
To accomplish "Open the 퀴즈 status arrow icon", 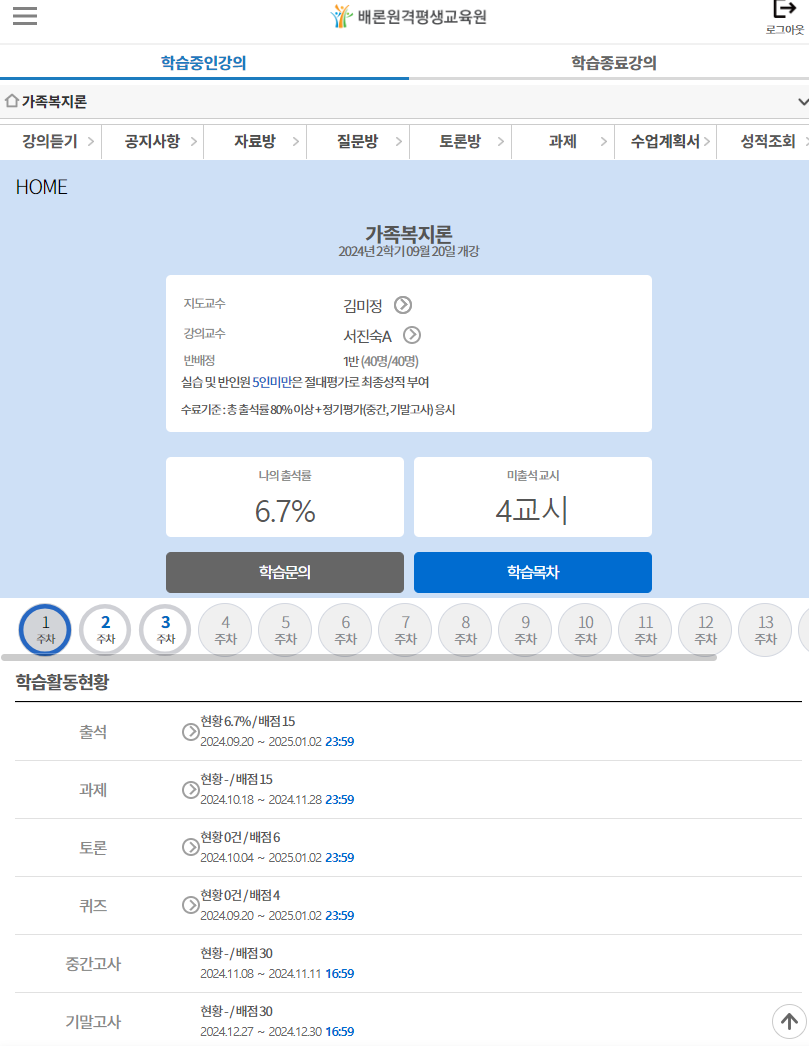I will click(x=190, y=906).
